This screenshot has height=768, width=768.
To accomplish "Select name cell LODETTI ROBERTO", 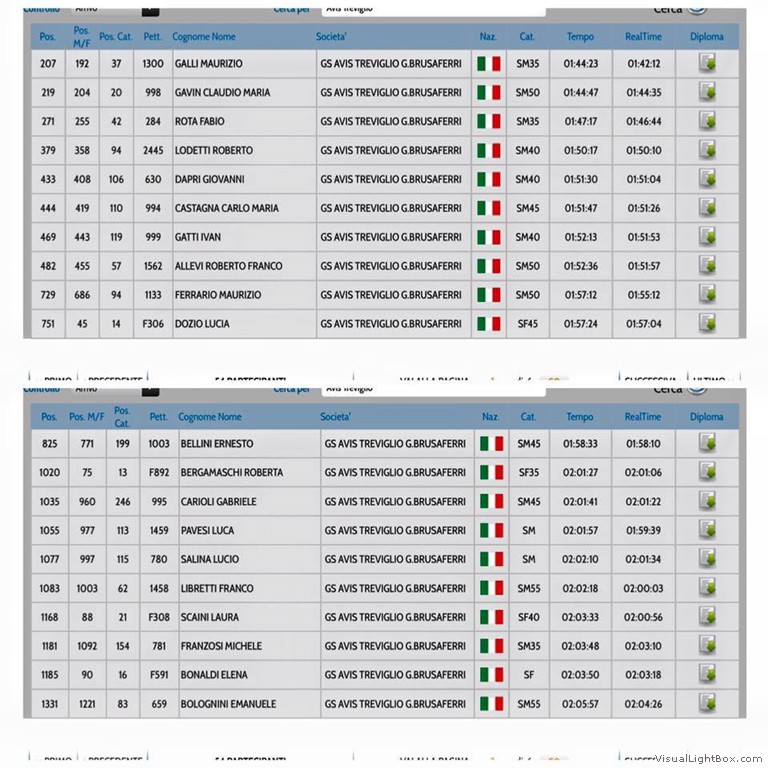I will pos(244,150).
